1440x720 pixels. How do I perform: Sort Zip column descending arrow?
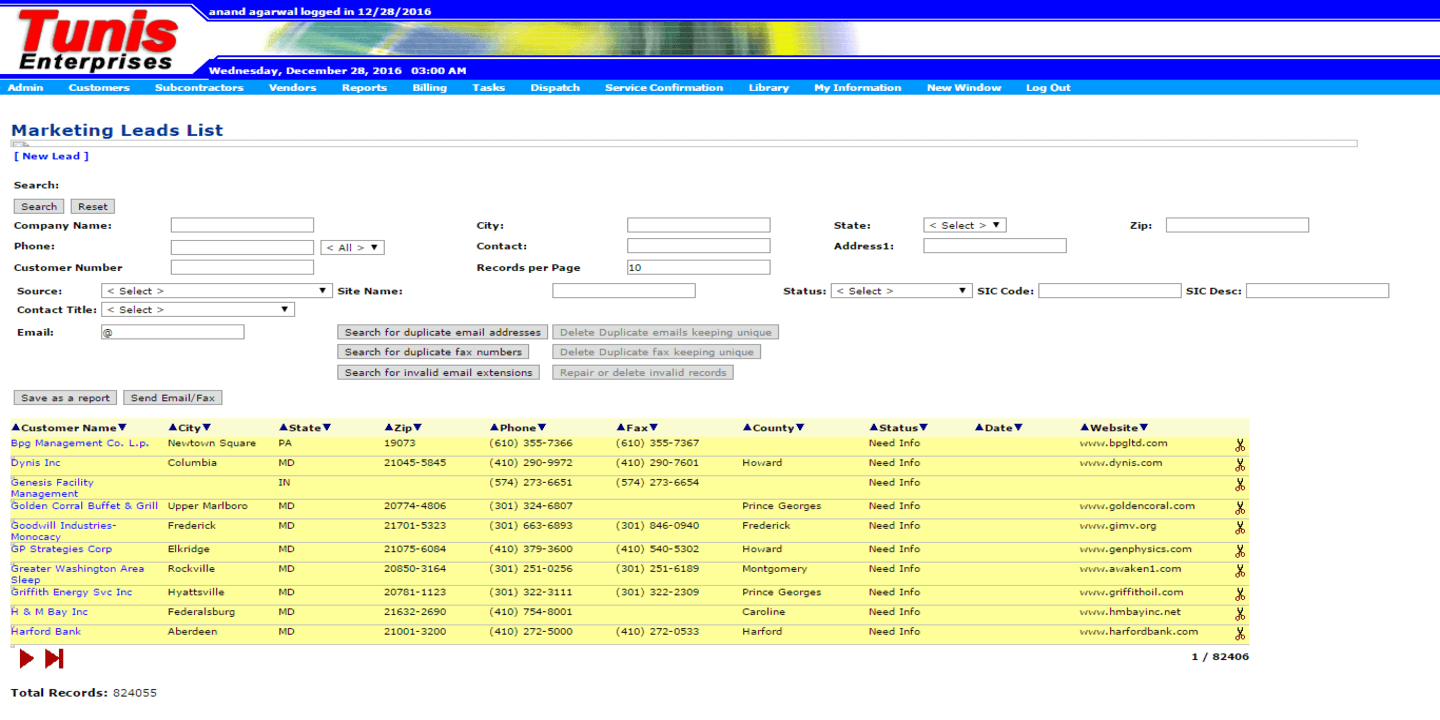(x=418, y=428)
